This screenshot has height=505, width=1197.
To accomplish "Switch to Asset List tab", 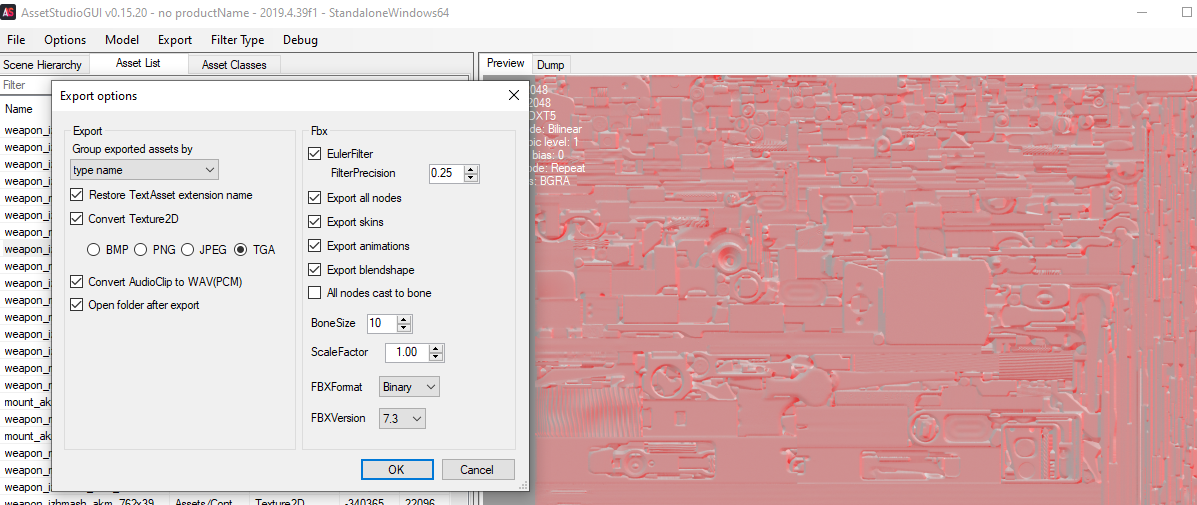I will [138, 63].
